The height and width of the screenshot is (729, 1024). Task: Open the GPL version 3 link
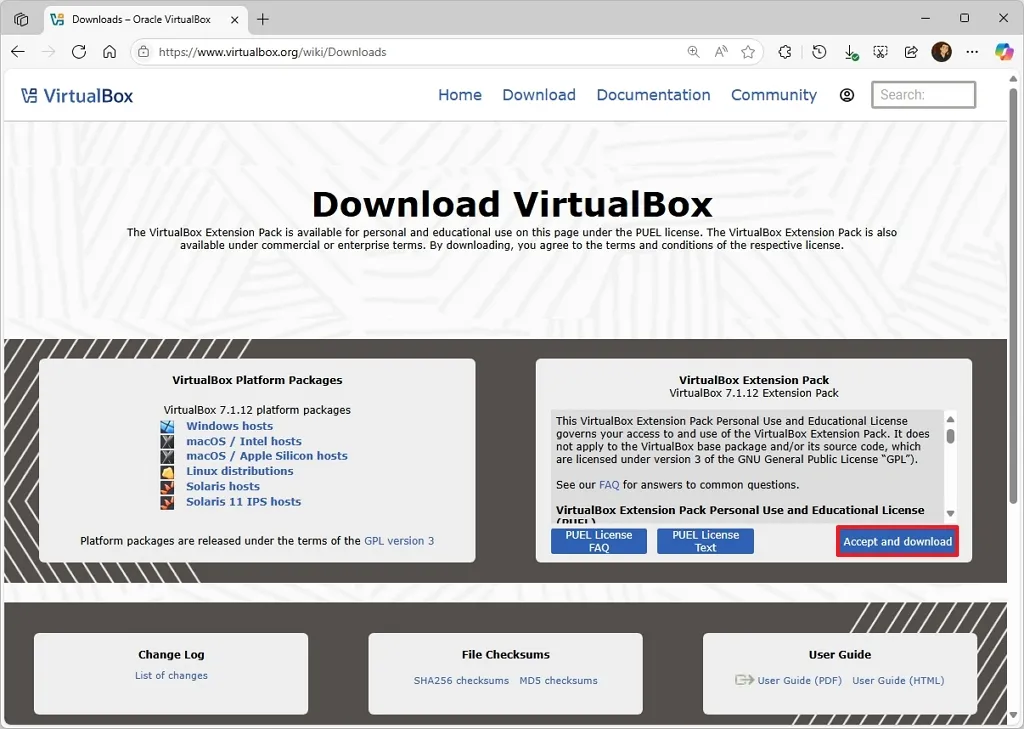pos(399,541)
